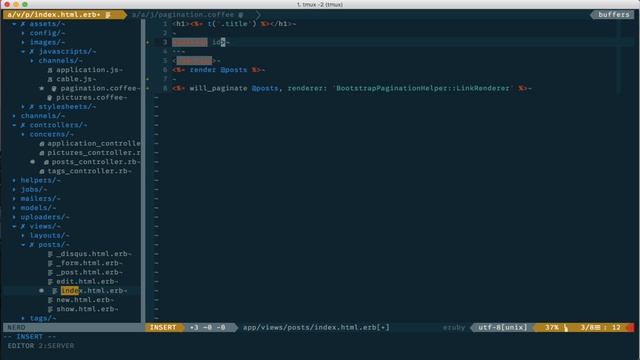Open show.html.erb view

pos(85,309)
